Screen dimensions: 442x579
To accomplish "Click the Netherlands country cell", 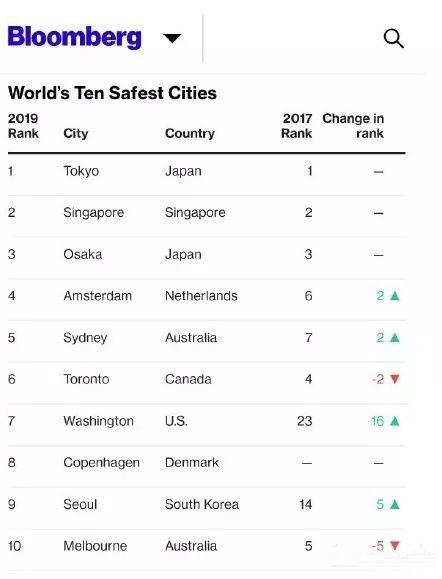I will pos(201,296).
